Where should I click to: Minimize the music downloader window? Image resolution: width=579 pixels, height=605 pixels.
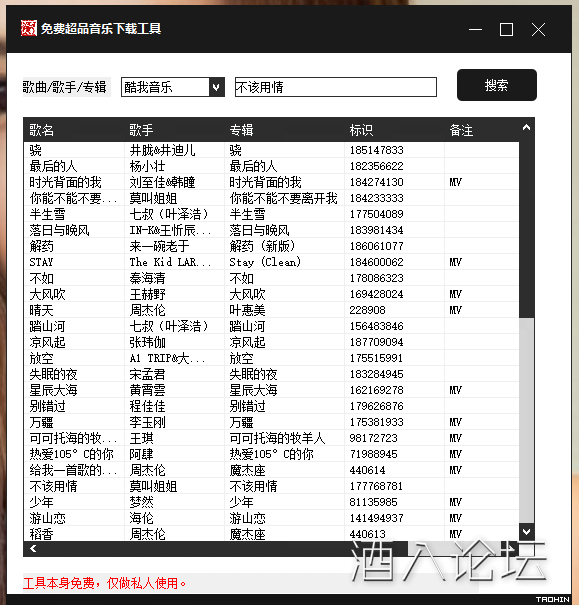point(475,29)
